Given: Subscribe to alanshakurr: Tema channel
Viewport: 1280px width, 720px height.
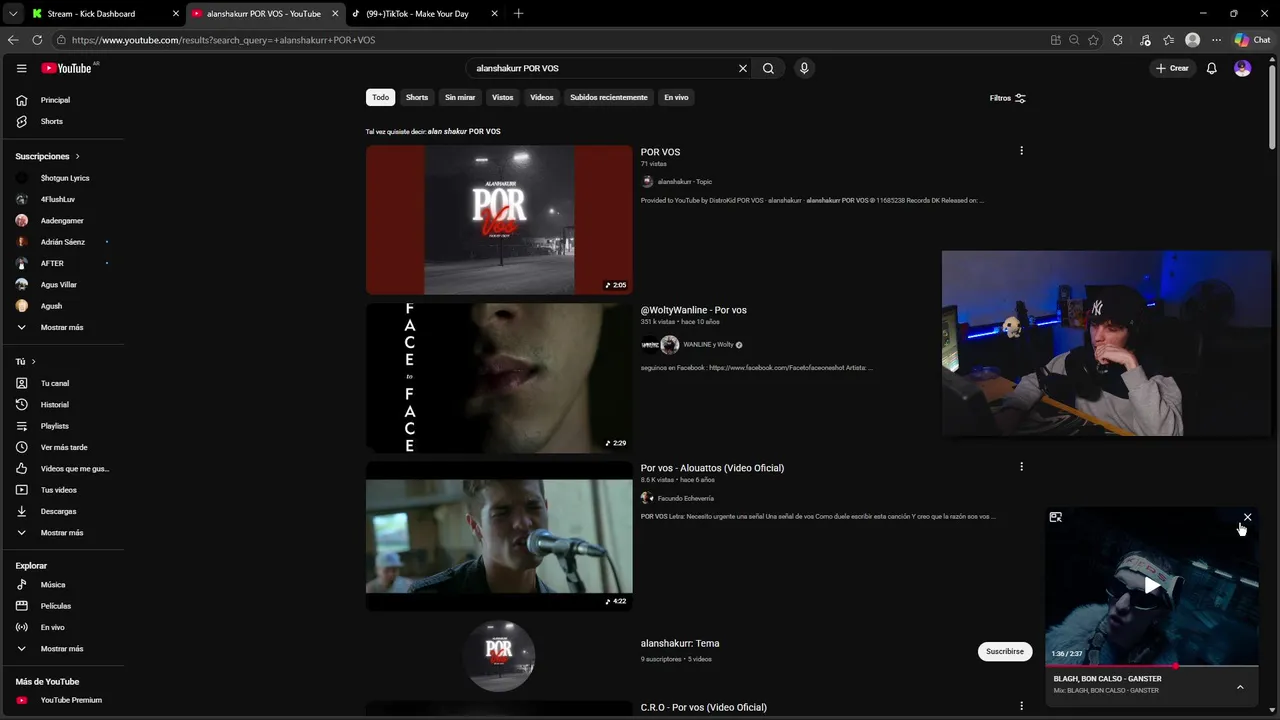Looking at the screenshot, I should coord(1005,651).
